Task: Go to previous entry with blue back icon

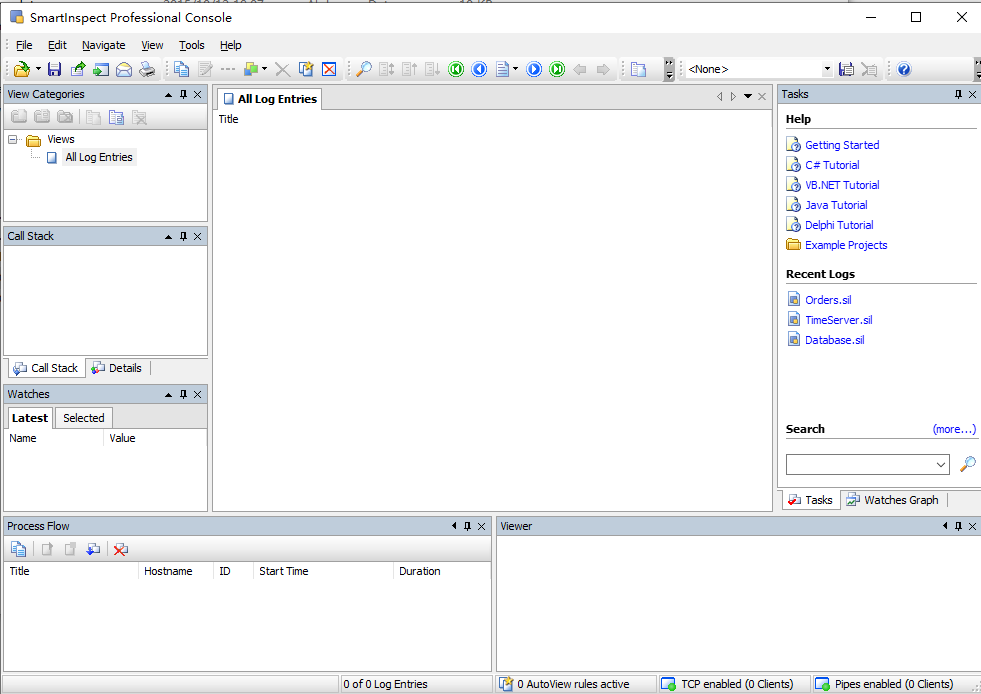Action: pos(479,69)
